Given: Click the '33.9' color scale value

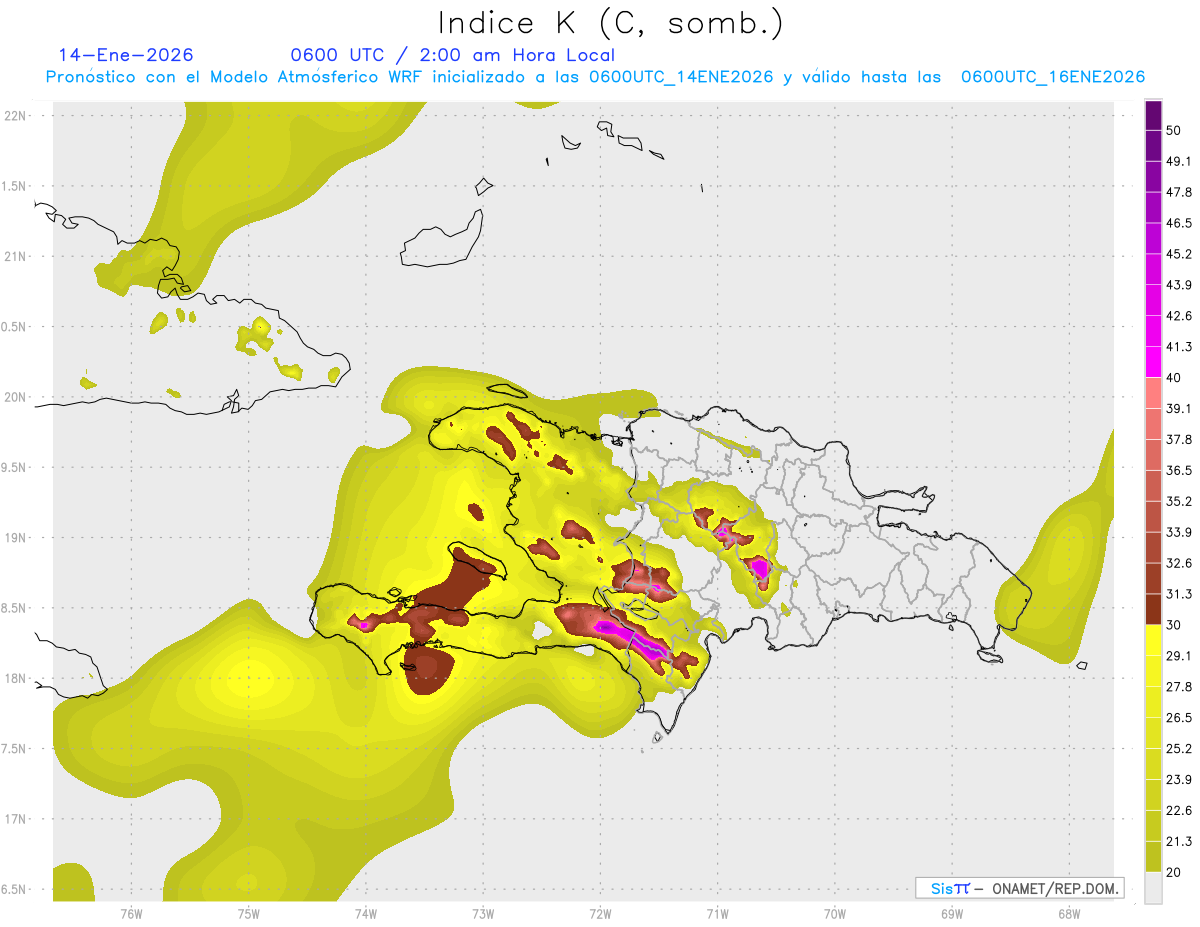Looking at the screenshot, I should [x=1179, y=532].
